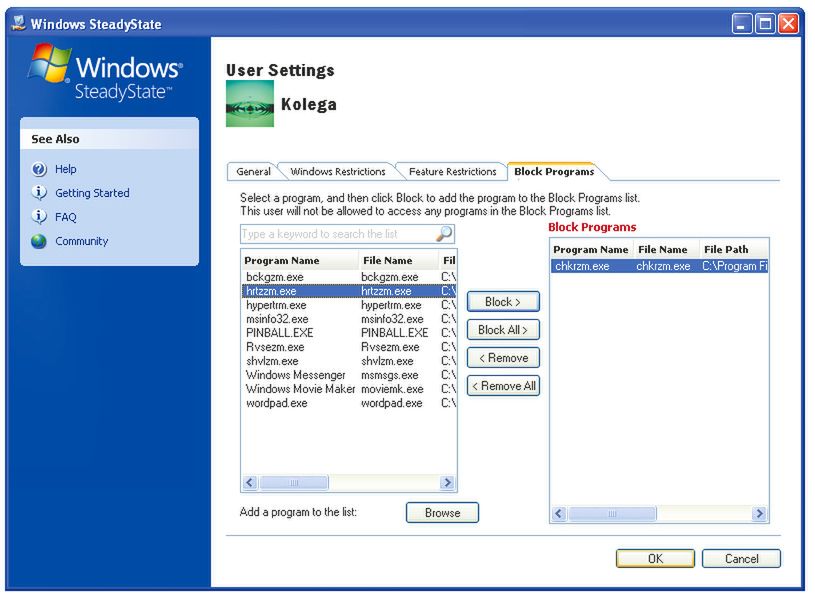This screenshot has width=815, height=599.
Task: Select hrtzzm.exe in the program list
Action: (349, 291)
